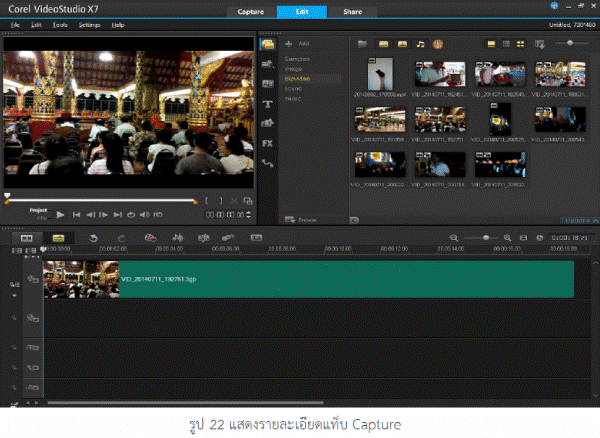Open the Settings menu
The width and height of the screenshot is (600, 438).
pos(89,25)
